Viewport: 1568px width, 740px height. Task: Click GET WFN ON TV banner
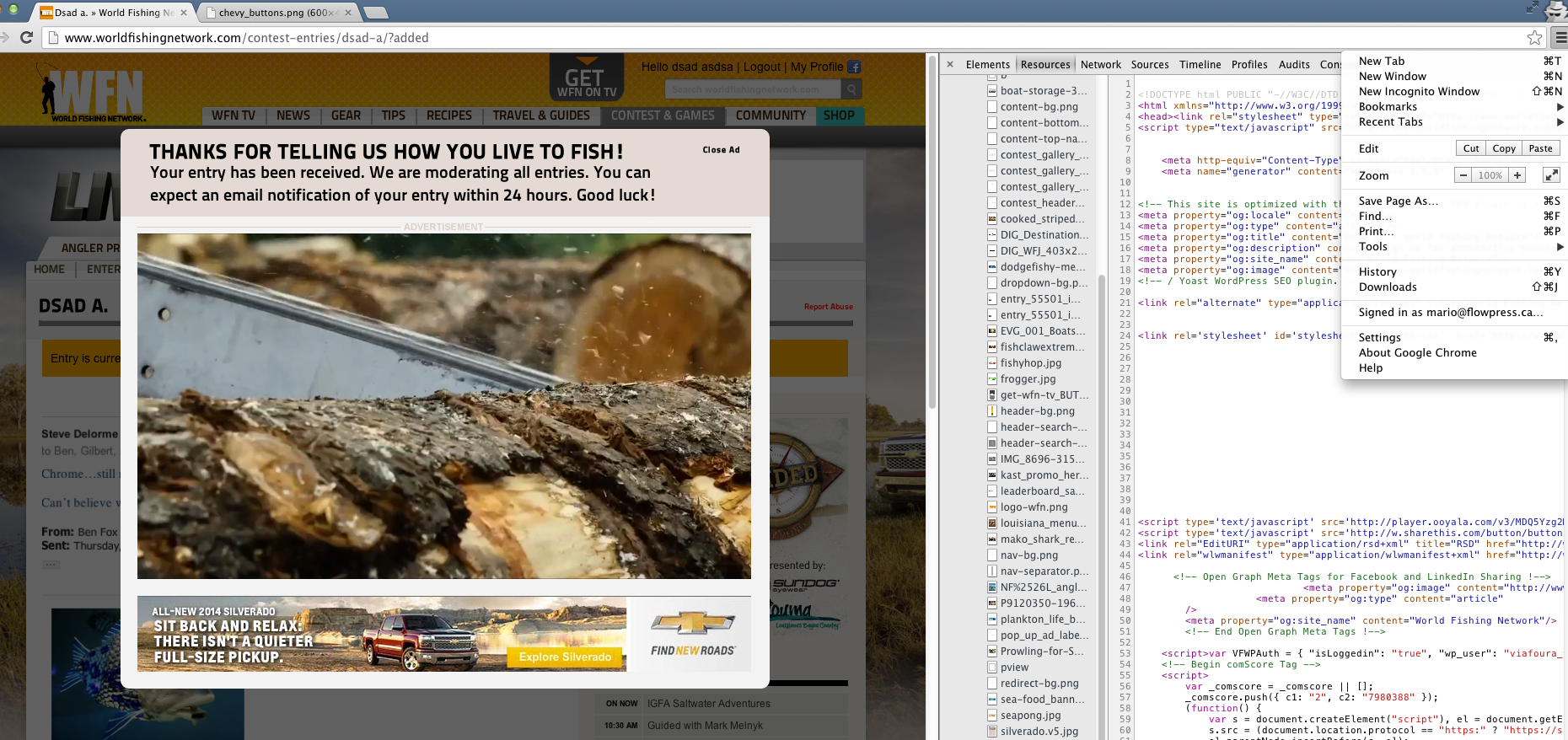tap(587, 79)
